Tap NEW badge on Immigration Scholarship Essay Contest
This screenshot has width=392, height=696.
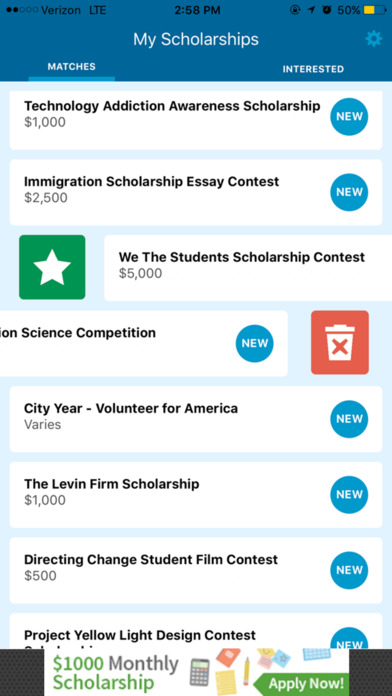point(349,192)
